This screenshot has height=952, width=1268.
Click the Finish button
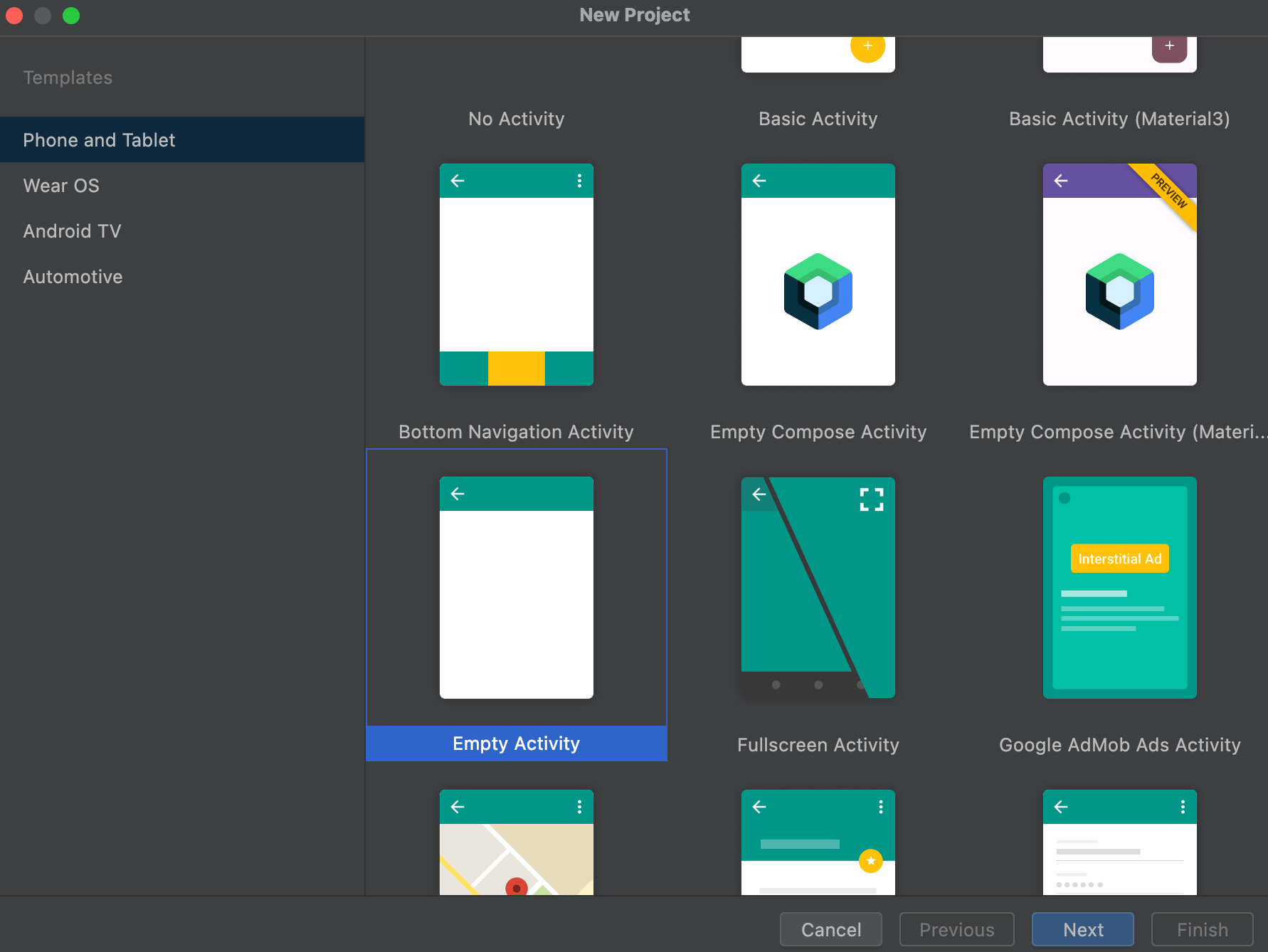[x=1202, y=929]
